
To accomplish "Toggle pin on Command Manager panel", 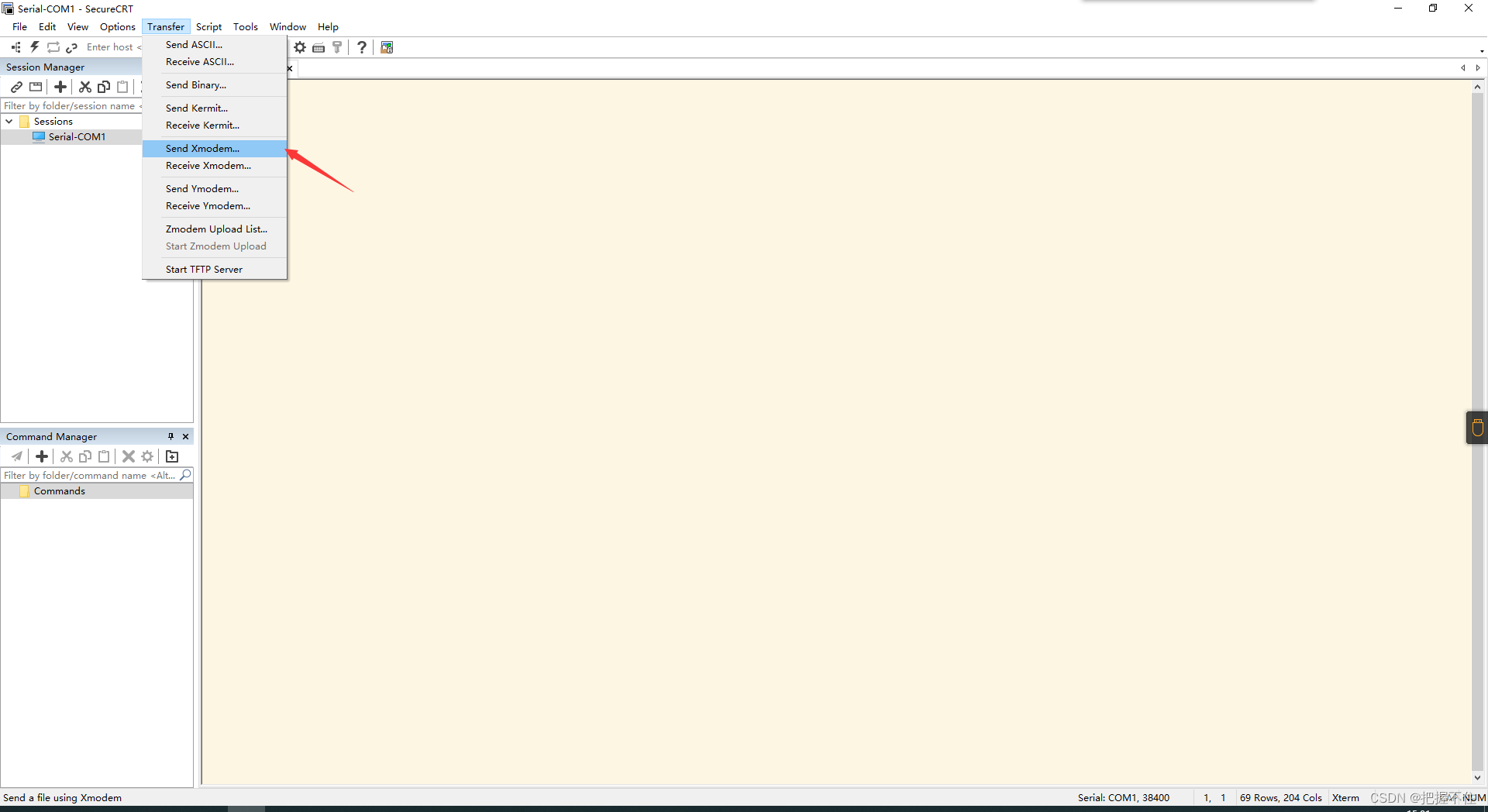I will pyautogui.click(x=171, y=436).
